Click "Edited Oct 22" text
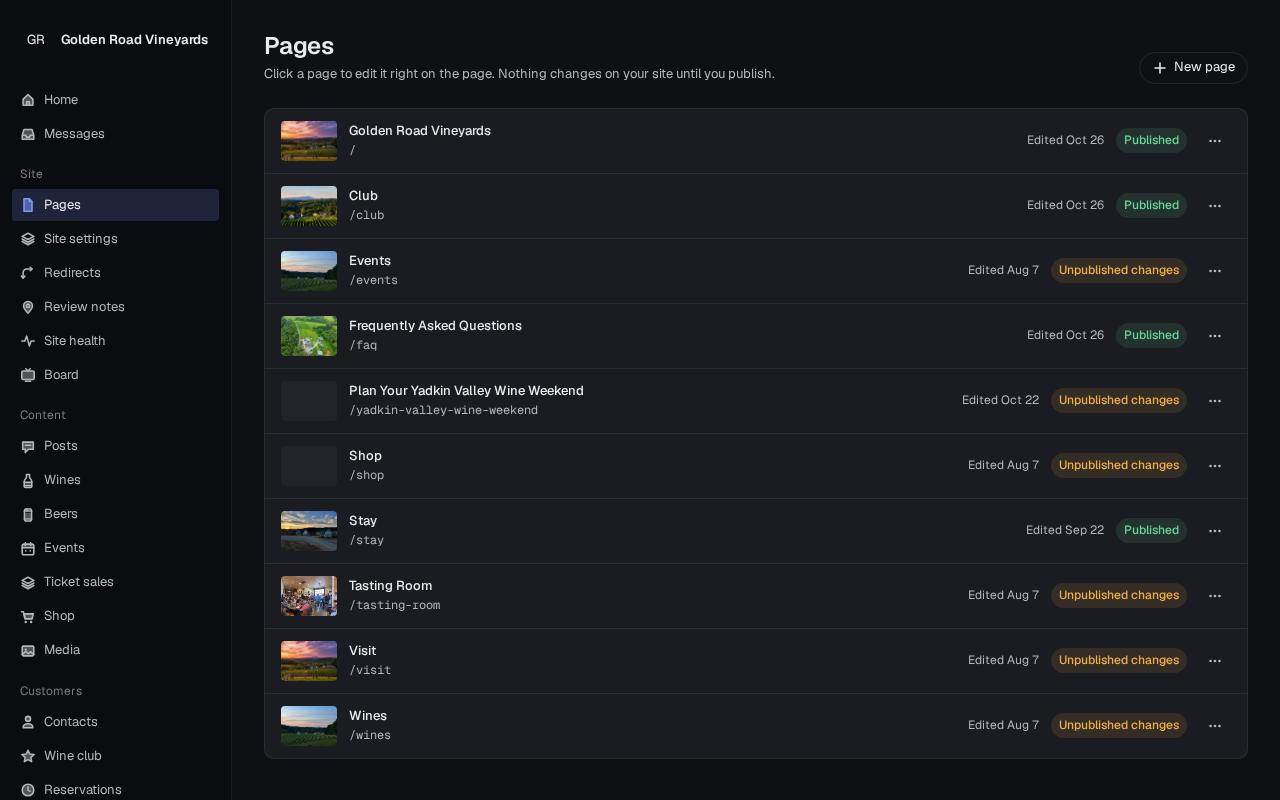 click(1000, 400)
